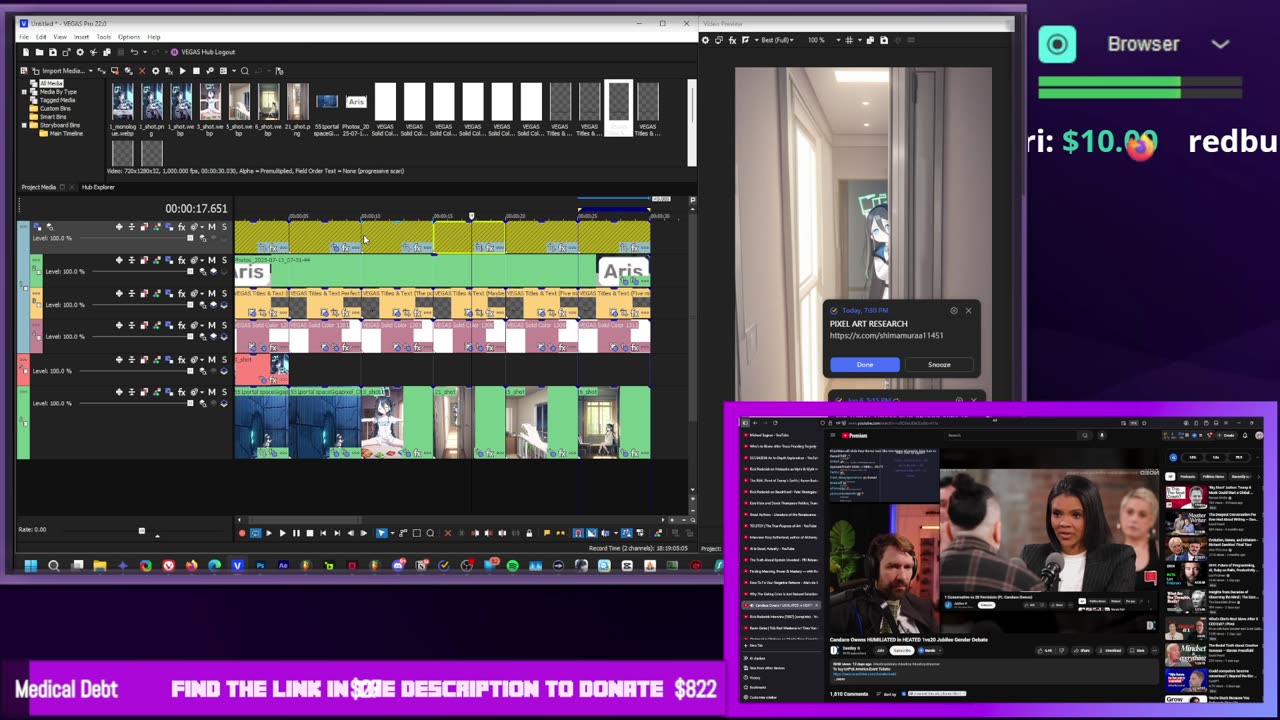Image resolution: width=1280 pixels, height=720 pixels.
Task: Click the Import Media button
Action: pyautogui.click(x=60, y=71)
